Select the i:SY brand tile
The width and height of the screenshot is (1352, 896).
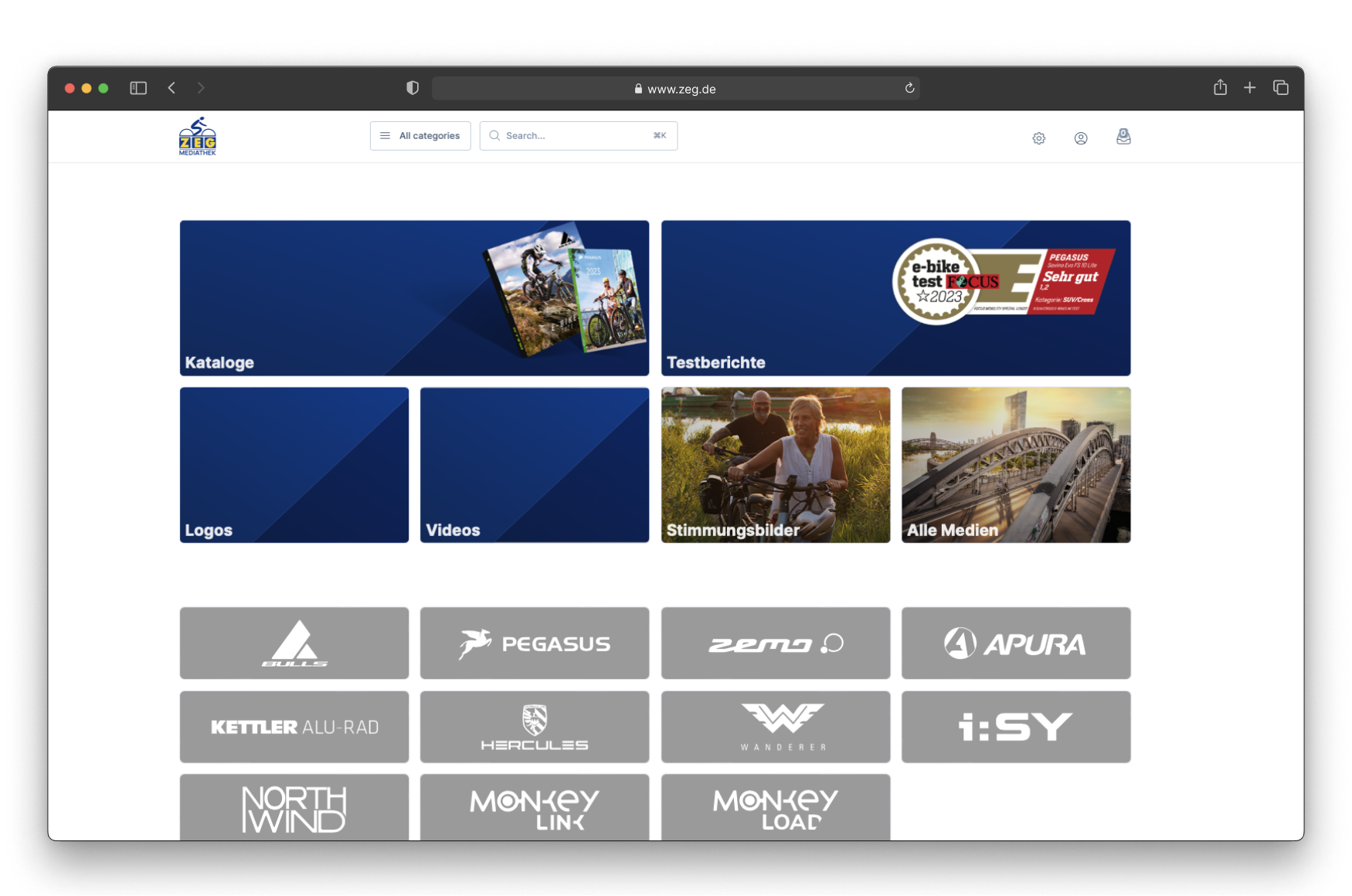point(1015,727)
